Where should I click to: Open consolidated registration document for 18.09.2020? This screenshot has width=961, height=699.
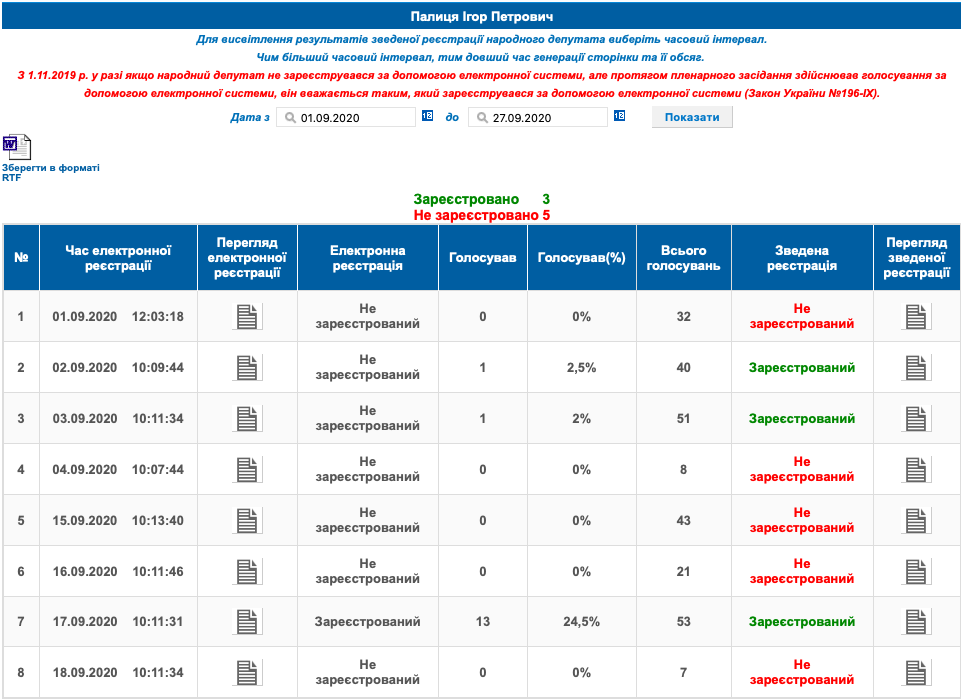click(x=917, y=673)
